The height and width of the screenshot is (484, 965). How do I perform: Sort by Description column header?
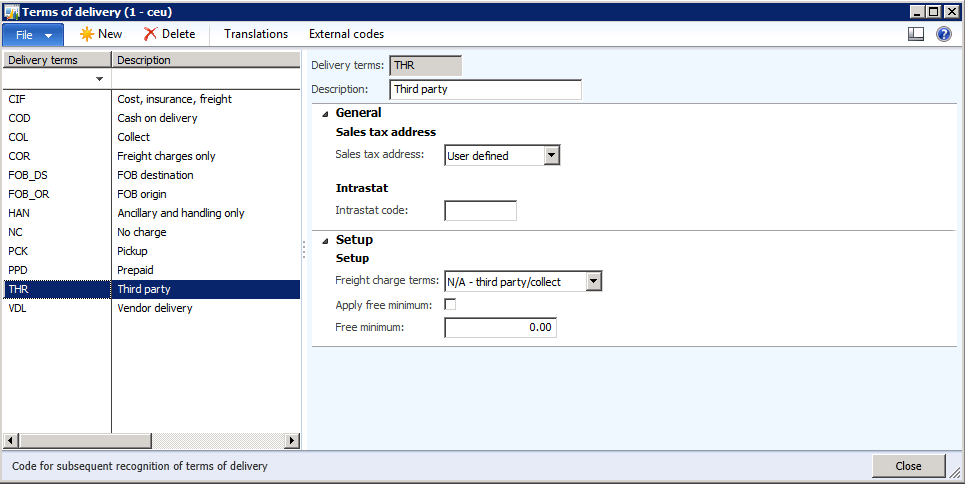coord(205,60)
